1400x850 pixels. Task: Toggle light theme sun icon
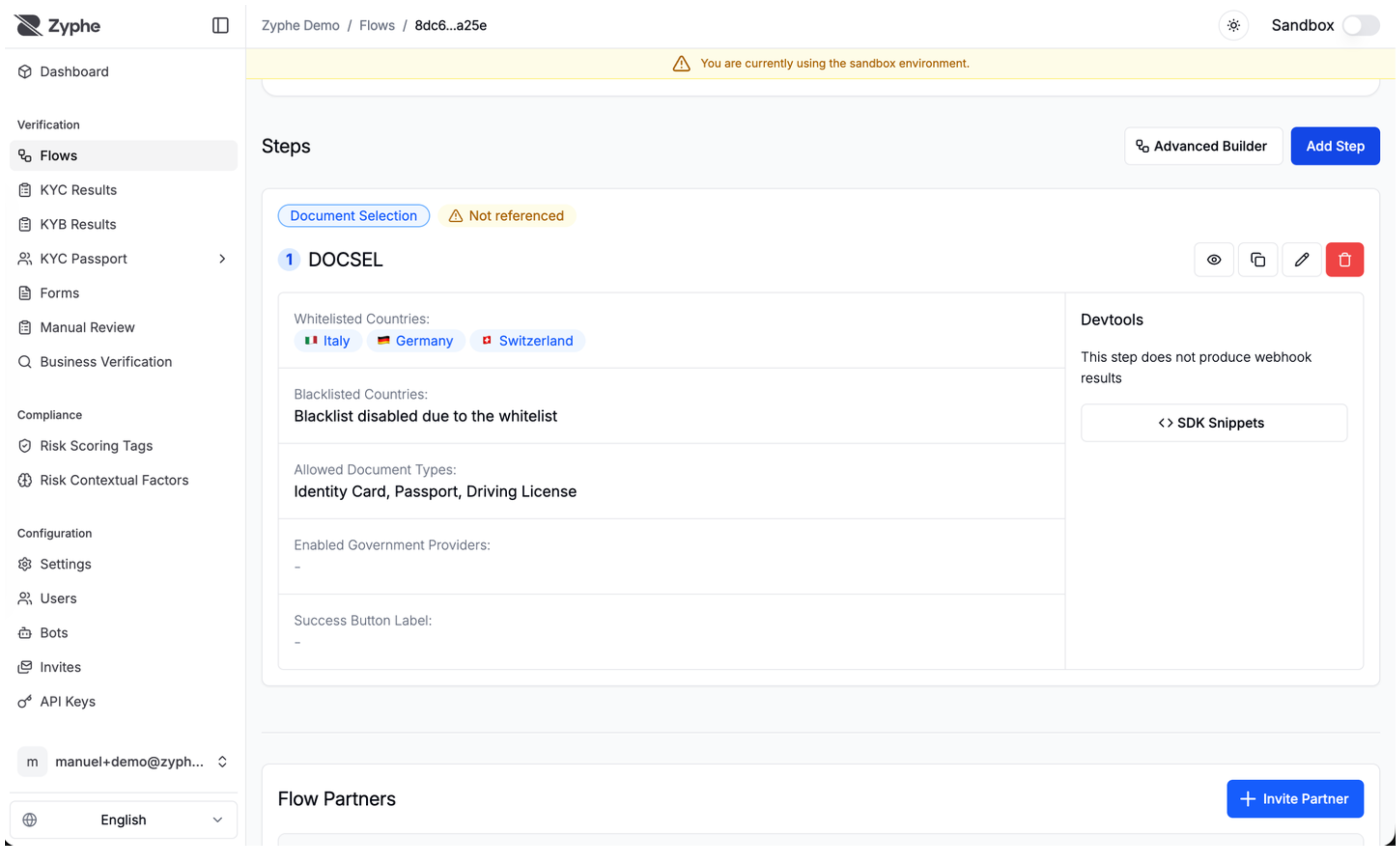pyautogui.click(x=1233, y=25)
